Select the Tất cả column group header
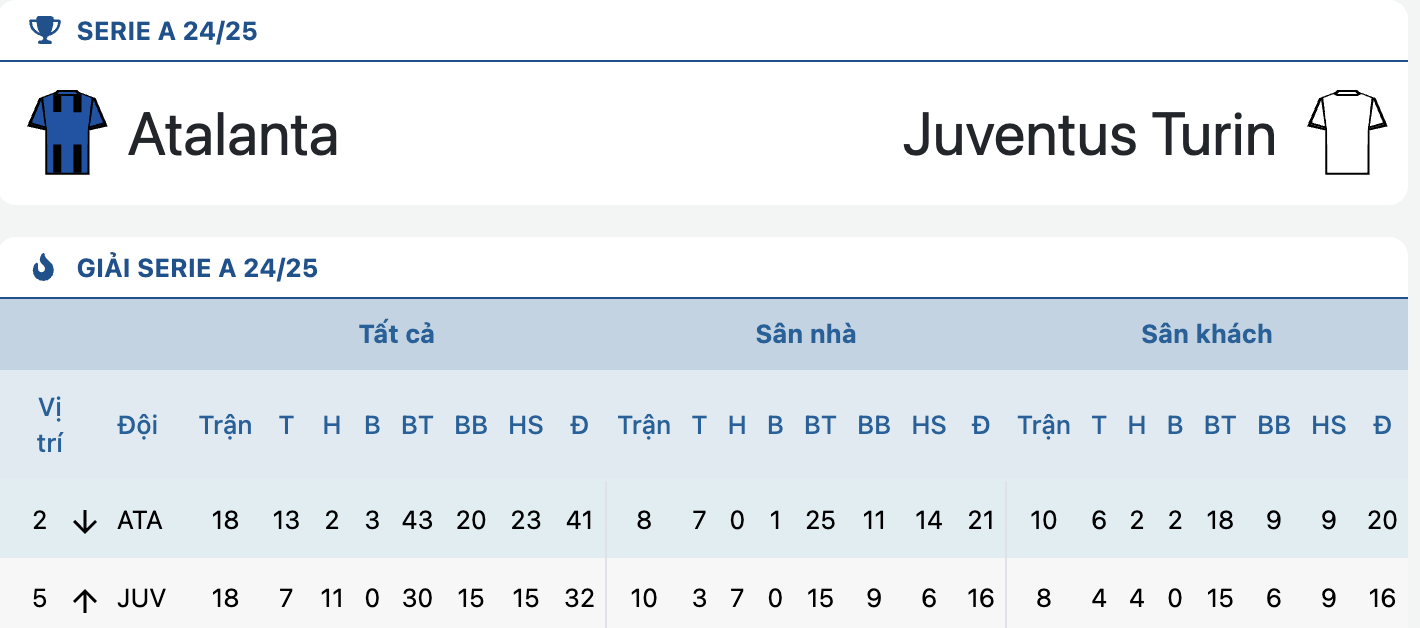 (x=397, y=334)
